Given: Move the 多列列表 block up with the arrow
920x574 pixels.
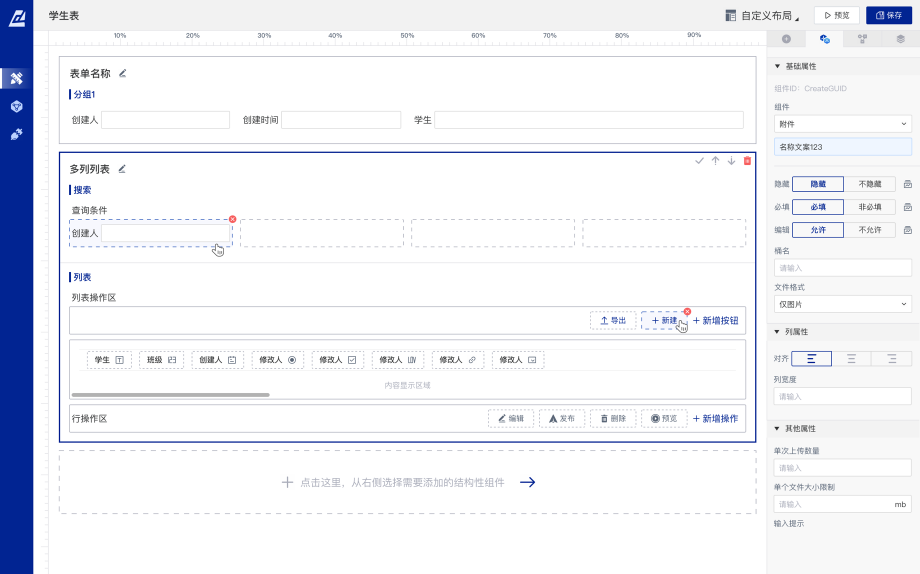Looking at the screenshot, I should (715, 161).
